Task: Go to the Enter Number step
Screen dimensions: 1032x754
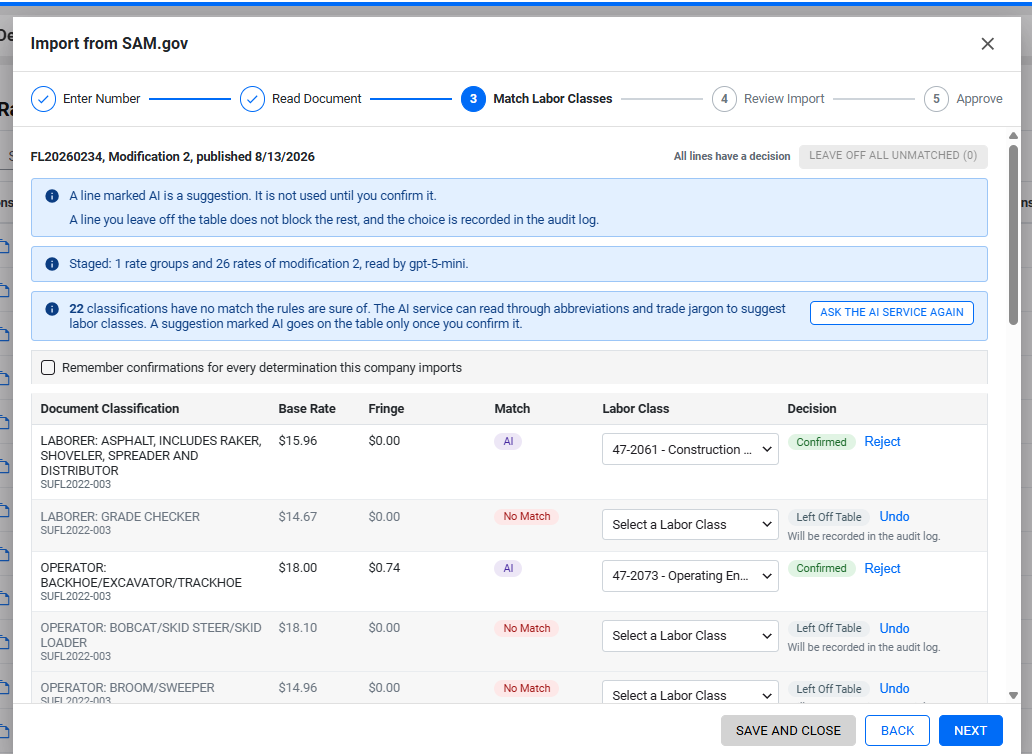Action: click(x=86, y=99)
